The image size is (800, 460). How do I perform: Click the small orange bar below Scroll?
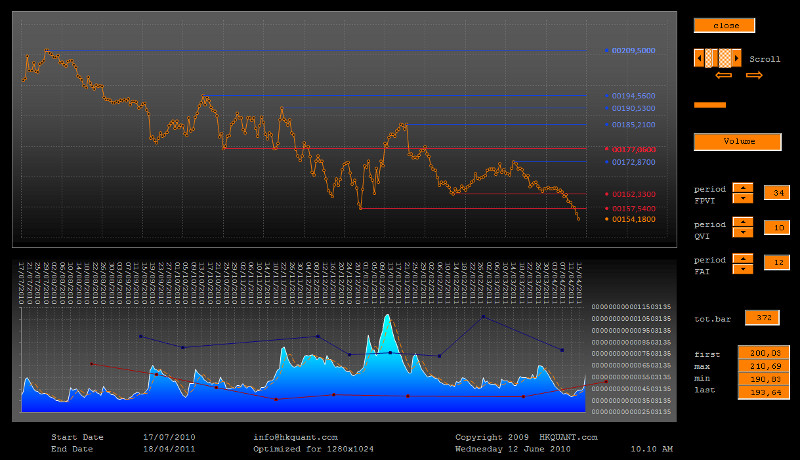point(710,105)
